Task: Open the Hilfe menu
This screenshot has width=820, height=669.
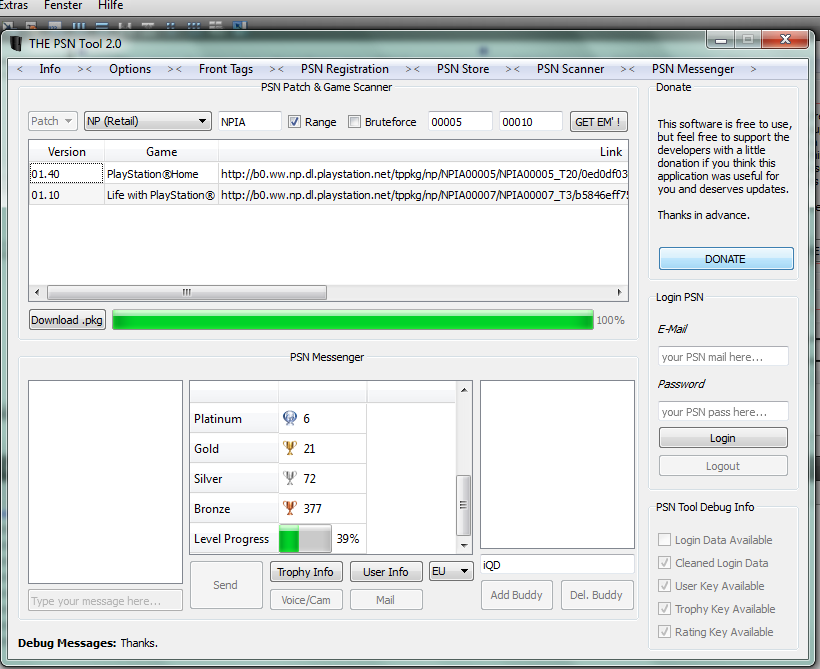Action: (x=110, y=6)
